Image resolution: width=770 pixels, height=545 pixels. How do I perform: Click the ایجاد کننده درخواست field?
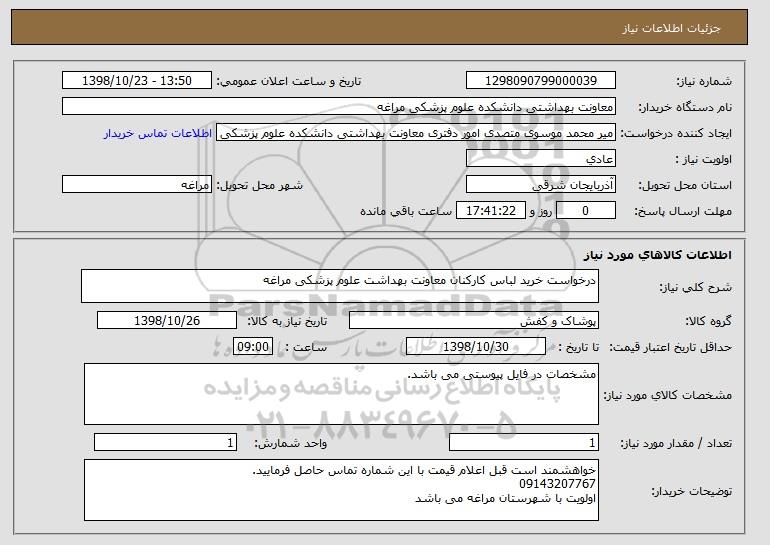pos(416,133)
